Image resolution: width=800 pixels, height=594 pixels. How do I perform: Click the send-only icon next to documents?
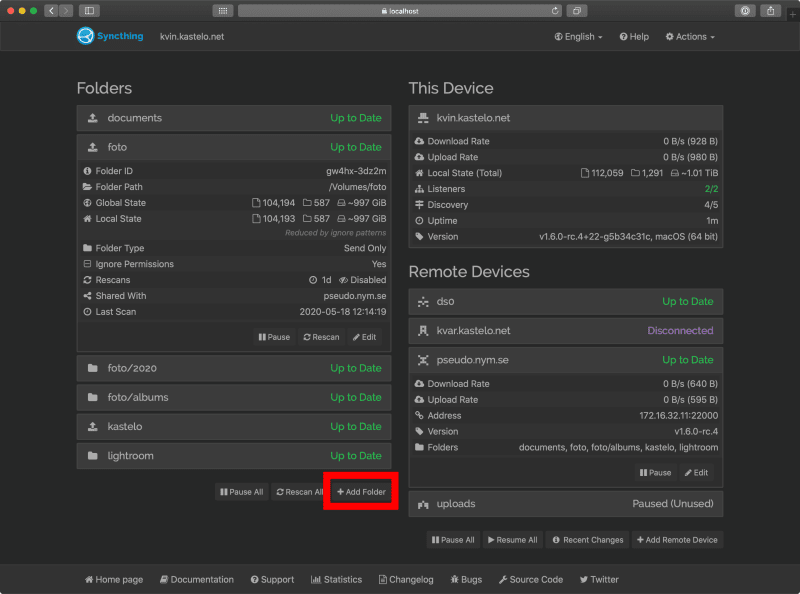click(x=92, y=118)
